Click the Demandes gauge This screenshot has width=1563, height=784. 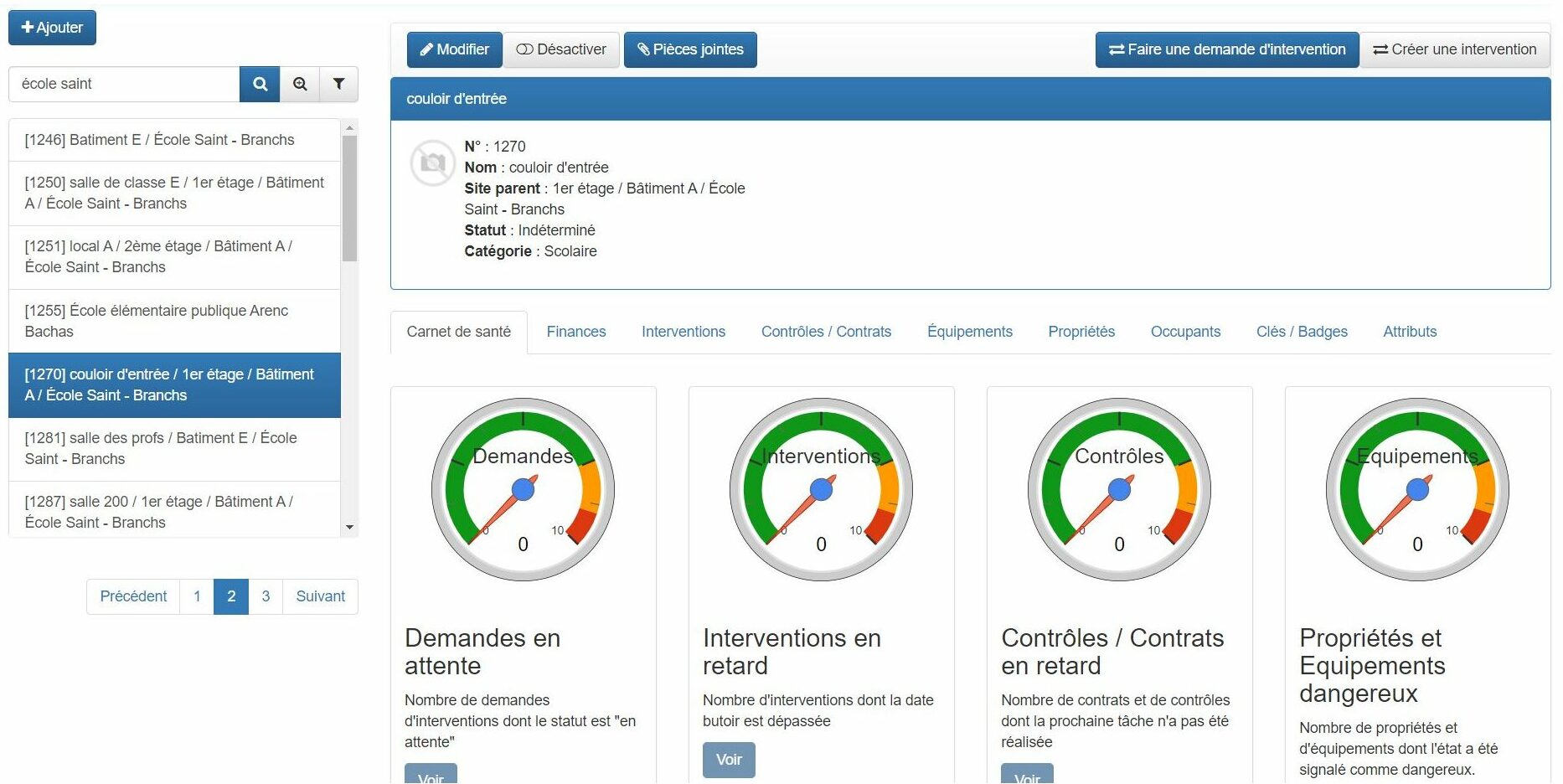click(x=524, y=490)
